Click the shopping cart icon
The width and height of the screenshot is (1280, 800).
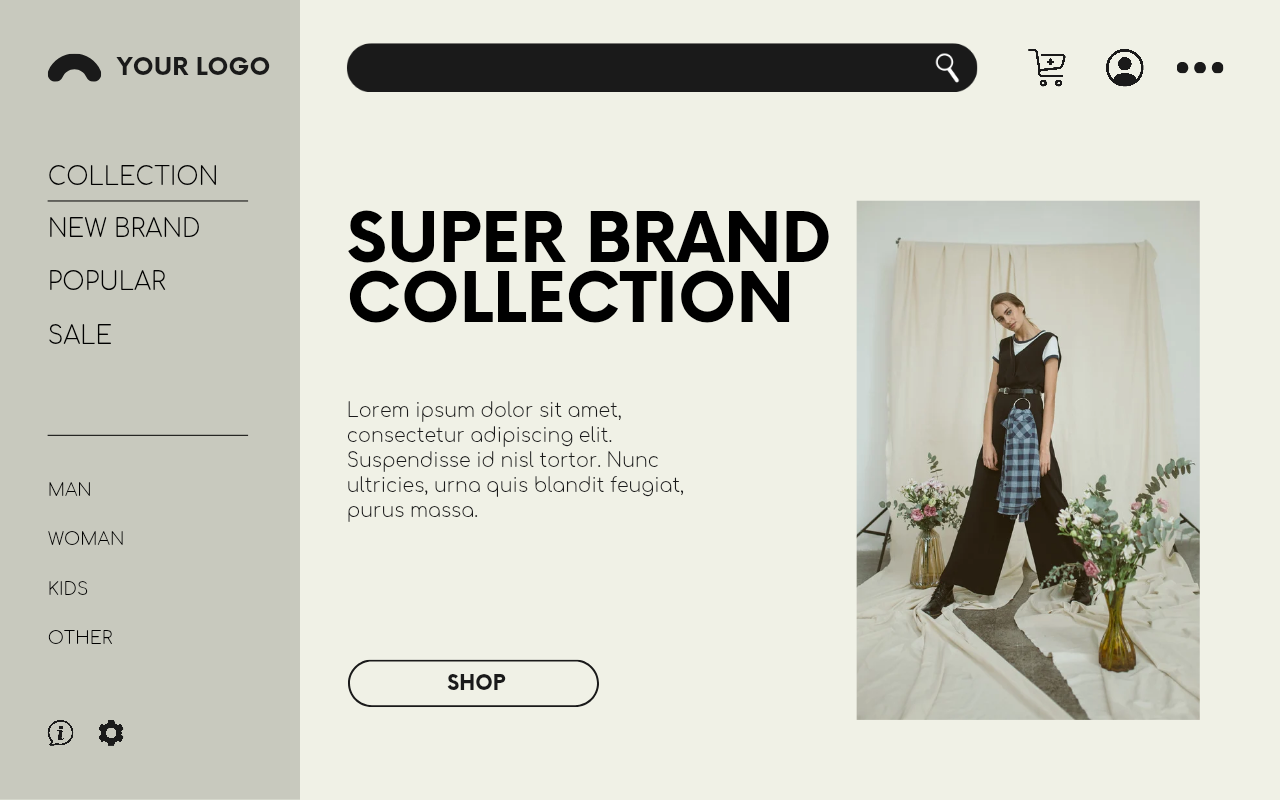1047,68
